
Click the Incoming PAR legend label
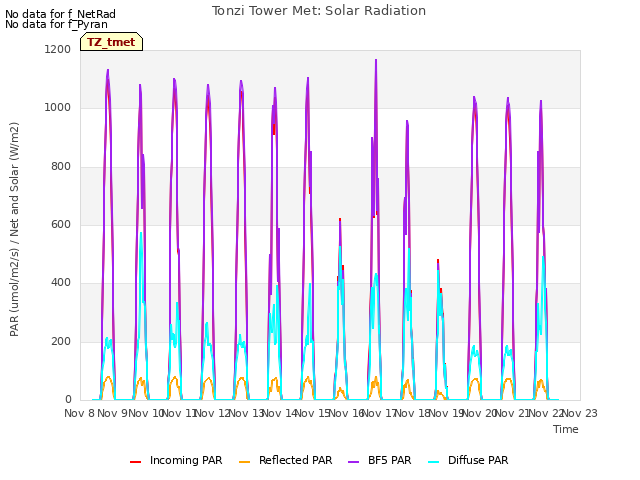click(186, 460)
